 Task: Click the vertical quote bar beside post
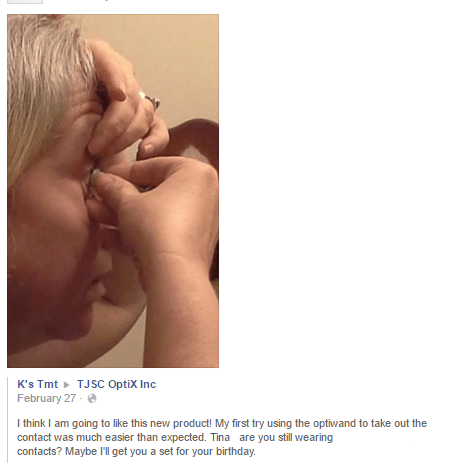7,420
